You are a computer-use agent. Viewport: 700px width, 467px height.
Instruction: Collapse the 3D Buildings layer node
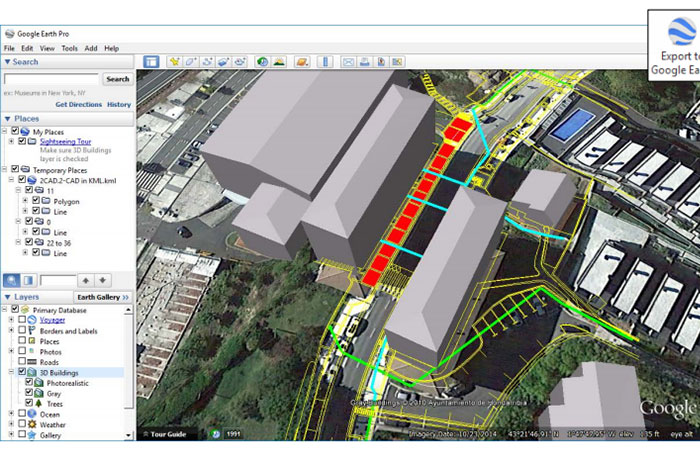[x=11, y=371]
